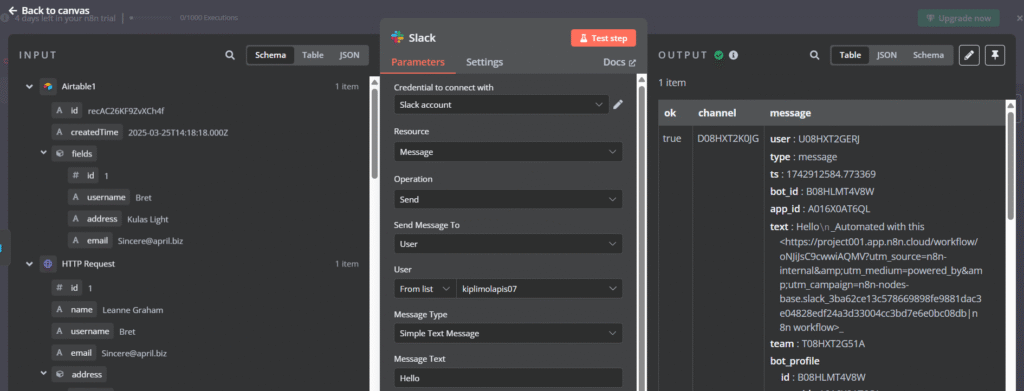The width and height of the screenshot is (1024, 391).
Task: Click the output info icon
Action: tap(733, 55)
